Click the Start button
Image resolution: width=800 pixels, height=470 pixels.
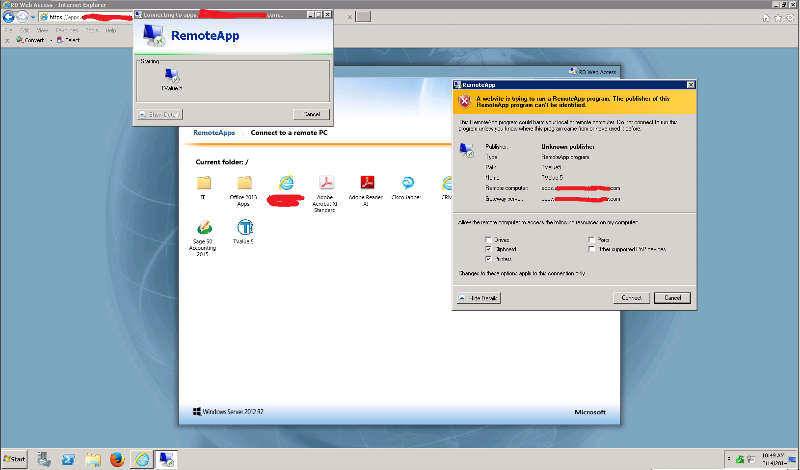14,459
